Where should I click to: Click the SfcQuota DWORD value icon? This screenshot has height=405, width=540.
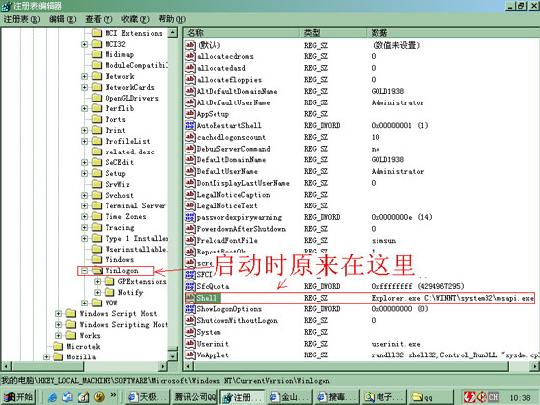point(190,286)
